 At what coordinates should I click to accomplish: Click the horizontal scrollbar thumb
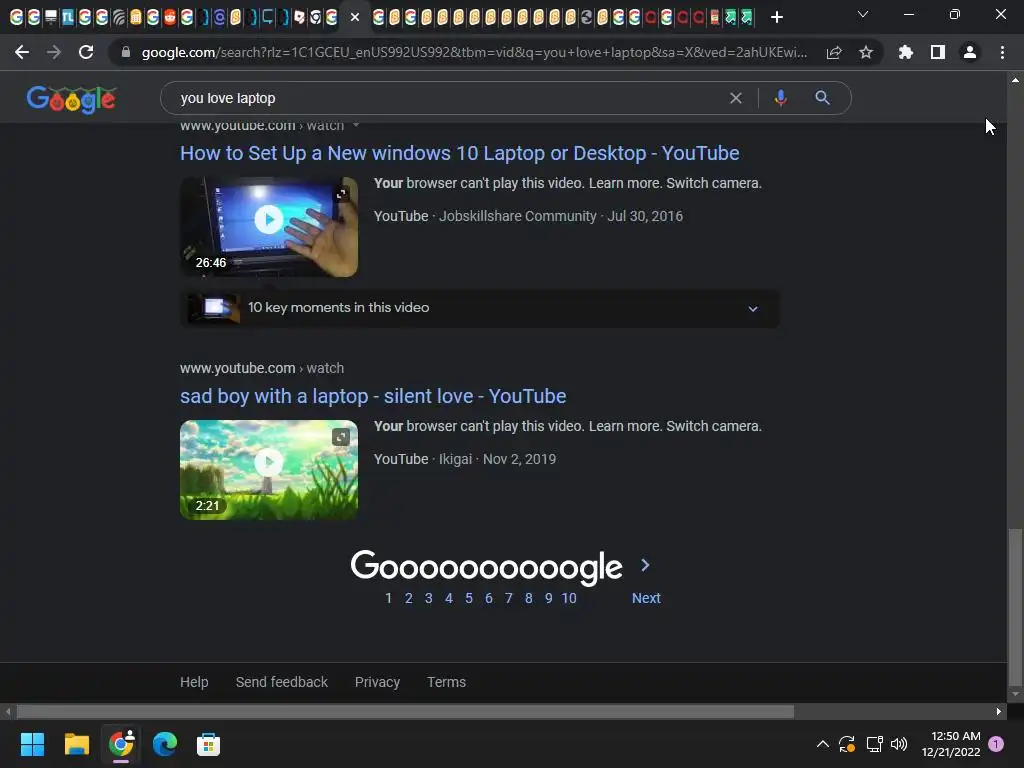click(x=405, y=711)
